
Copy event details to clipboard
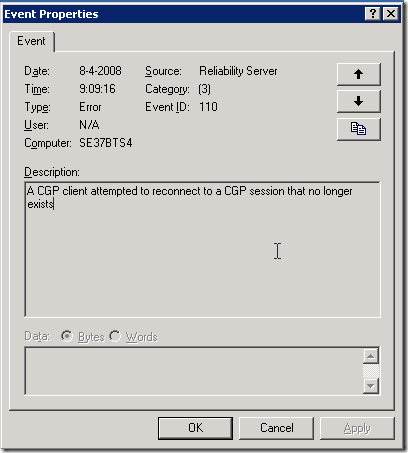(359, 129)
